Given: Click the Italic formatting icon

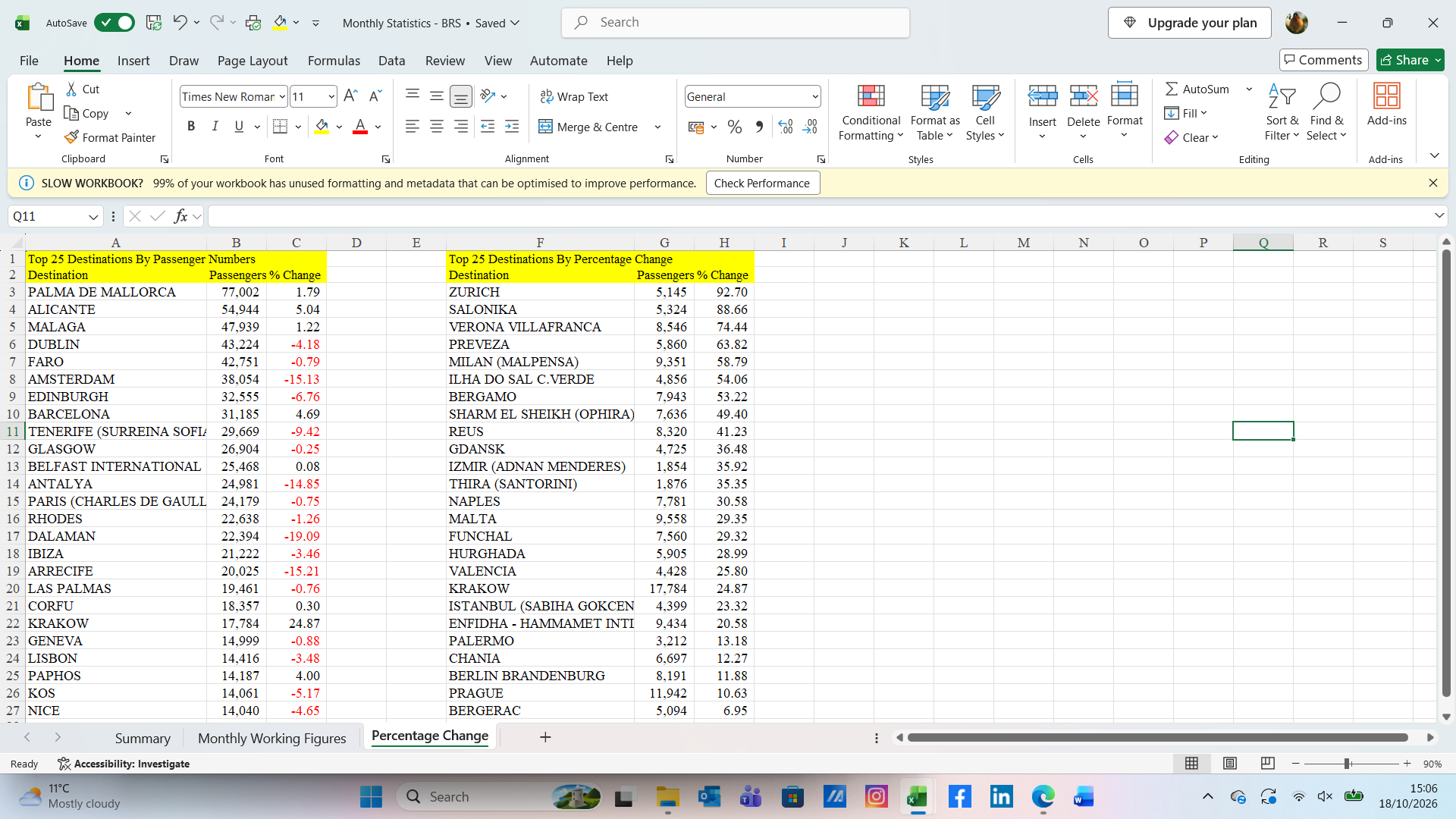Looking at the screenshot, I should [x=215, y=127].
